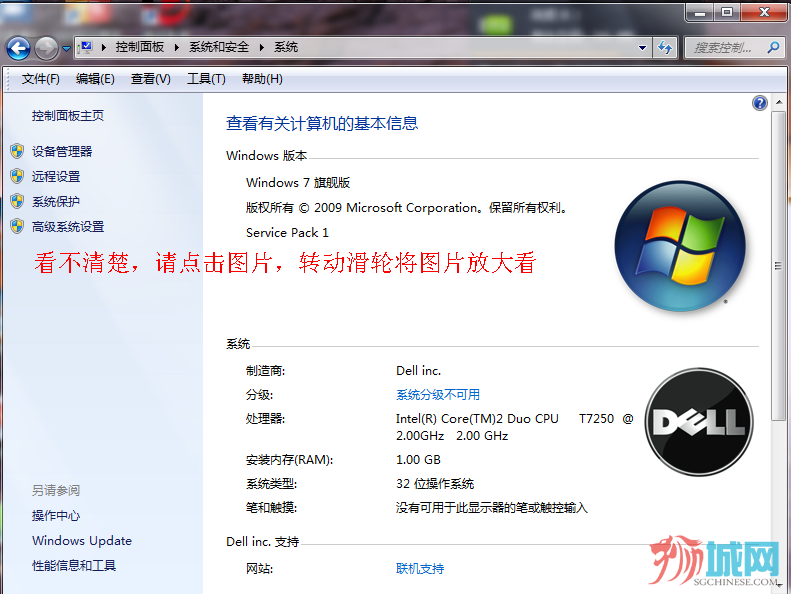The image size is (791, 594).
Task: Click manufacturer value Dell inc.
Action: [x=418, y=371]
